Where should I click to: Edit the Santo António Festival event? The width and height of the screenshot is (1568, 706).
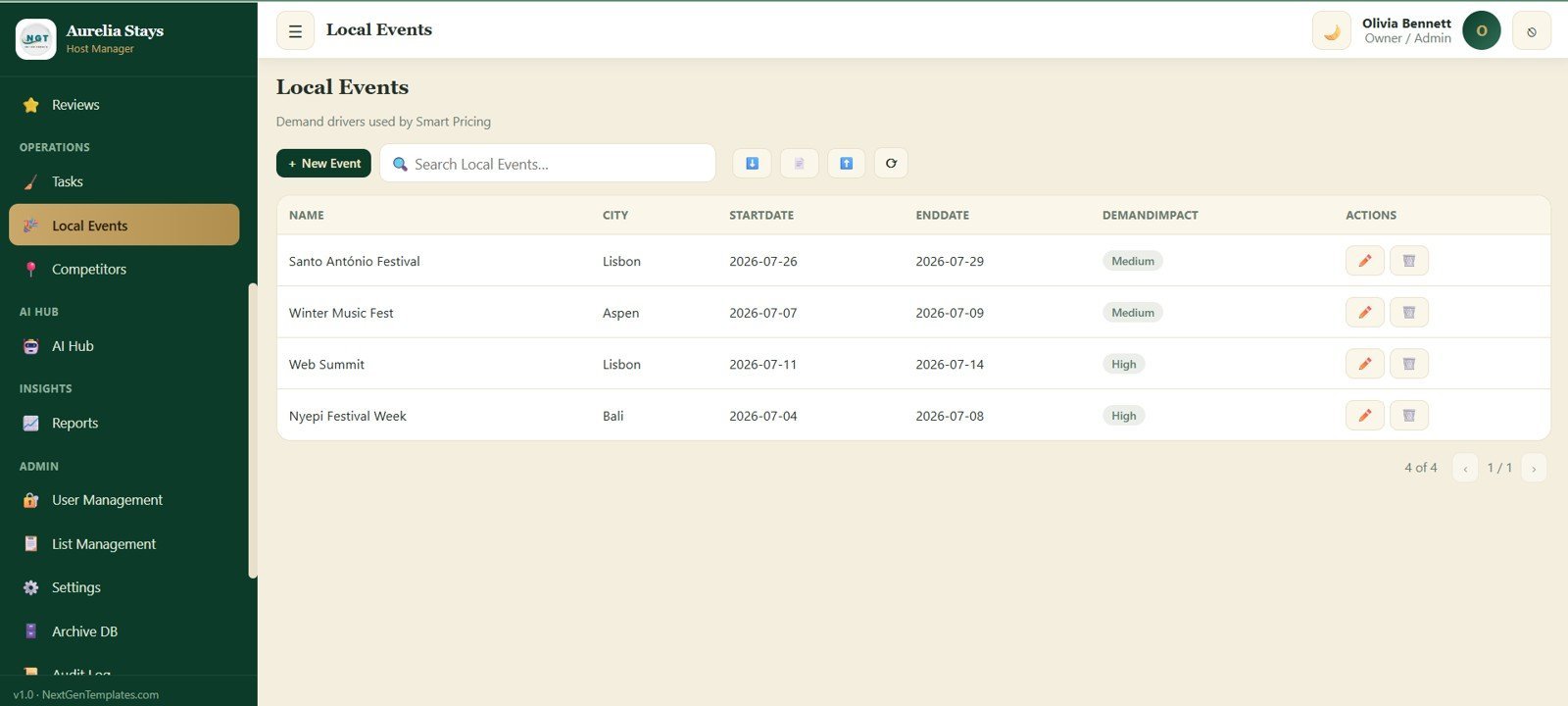1364,261
